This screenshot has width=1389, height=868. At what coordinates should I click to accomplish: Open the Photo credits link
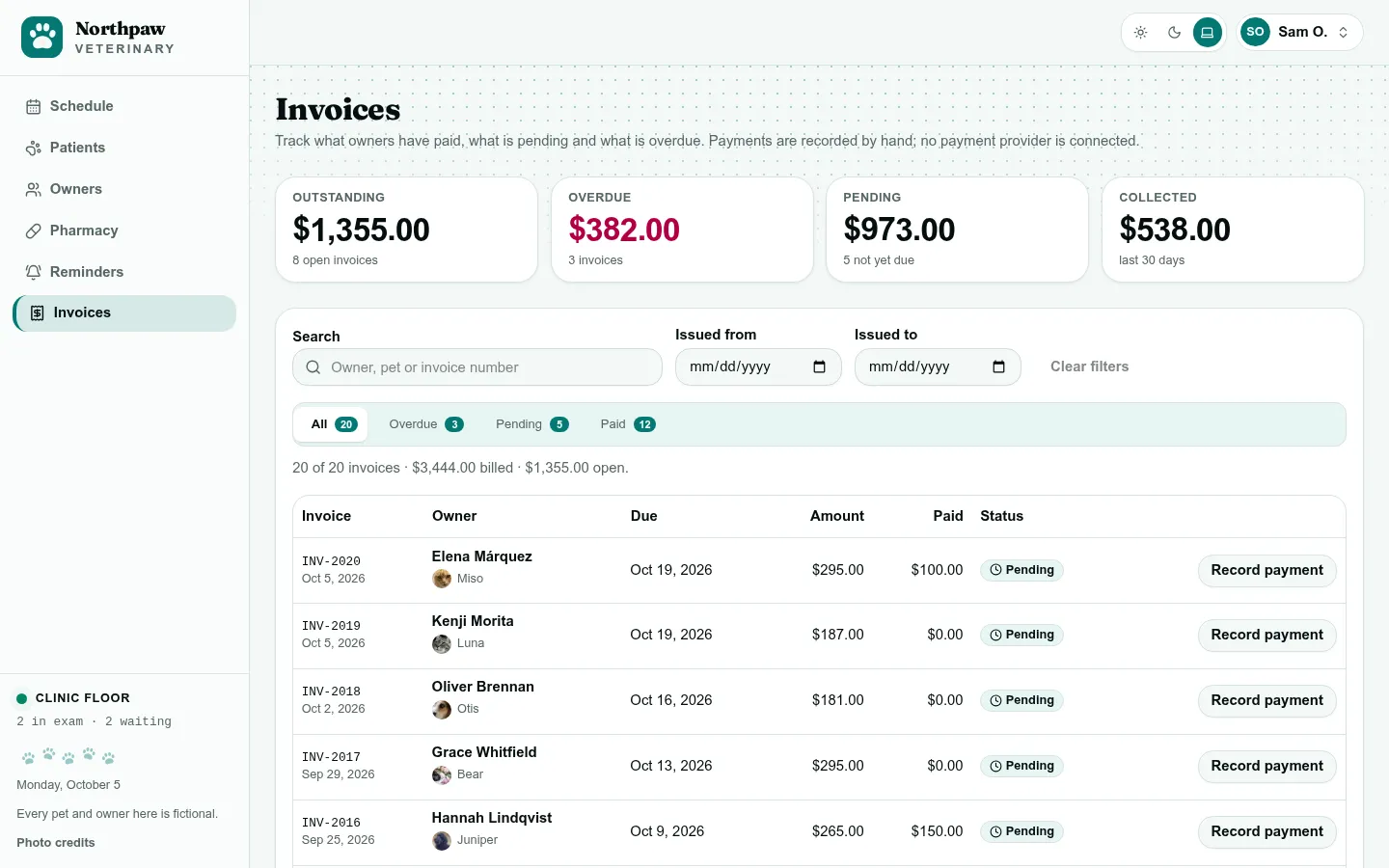click(56, 843)
